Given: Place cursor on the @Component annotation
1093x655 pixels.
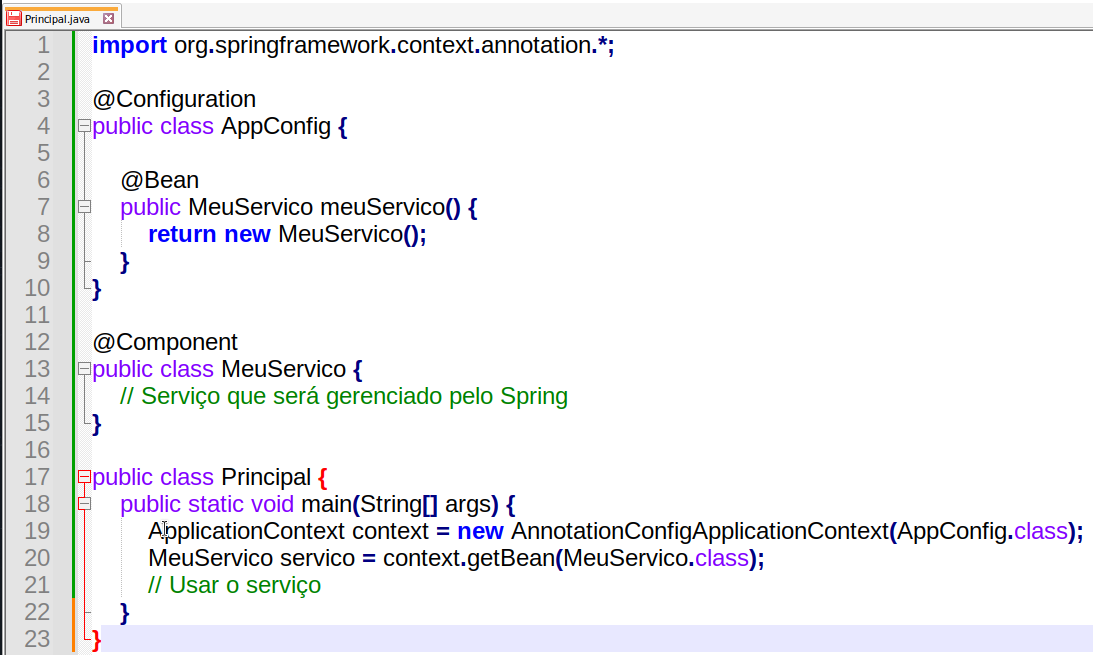Looking at the screenshot, I should click(165, 342).
